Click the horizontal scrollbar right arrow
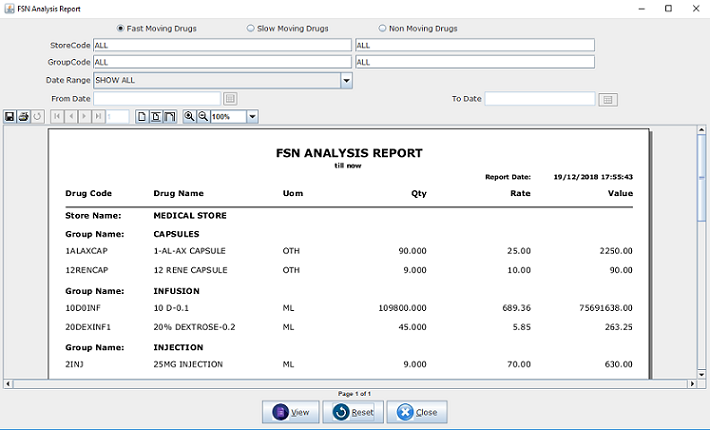Viewport: 710px width, 430px height. pyautogui.click(x=692, y=384)
